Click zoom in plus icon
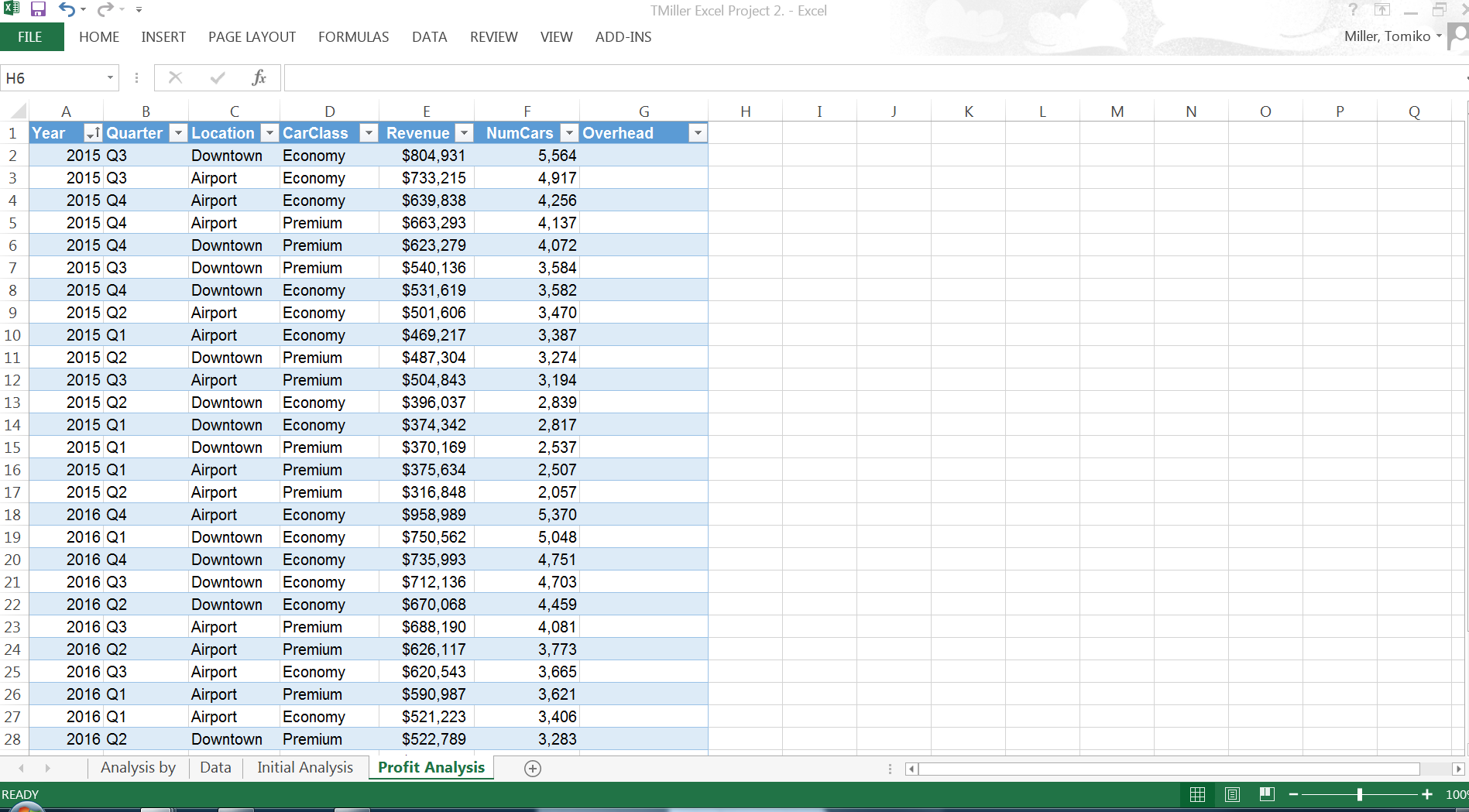This screenshot has height=812, width=1469. pyautogui.click(x=1427, y=794)
